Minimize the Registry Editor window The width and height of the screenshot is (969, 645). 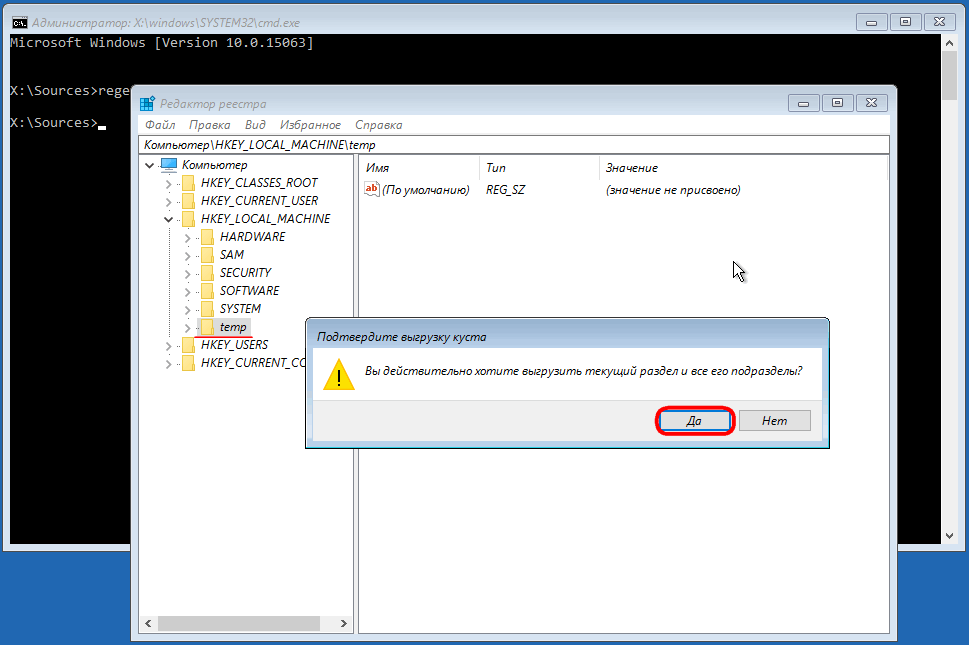pos(803,103)
